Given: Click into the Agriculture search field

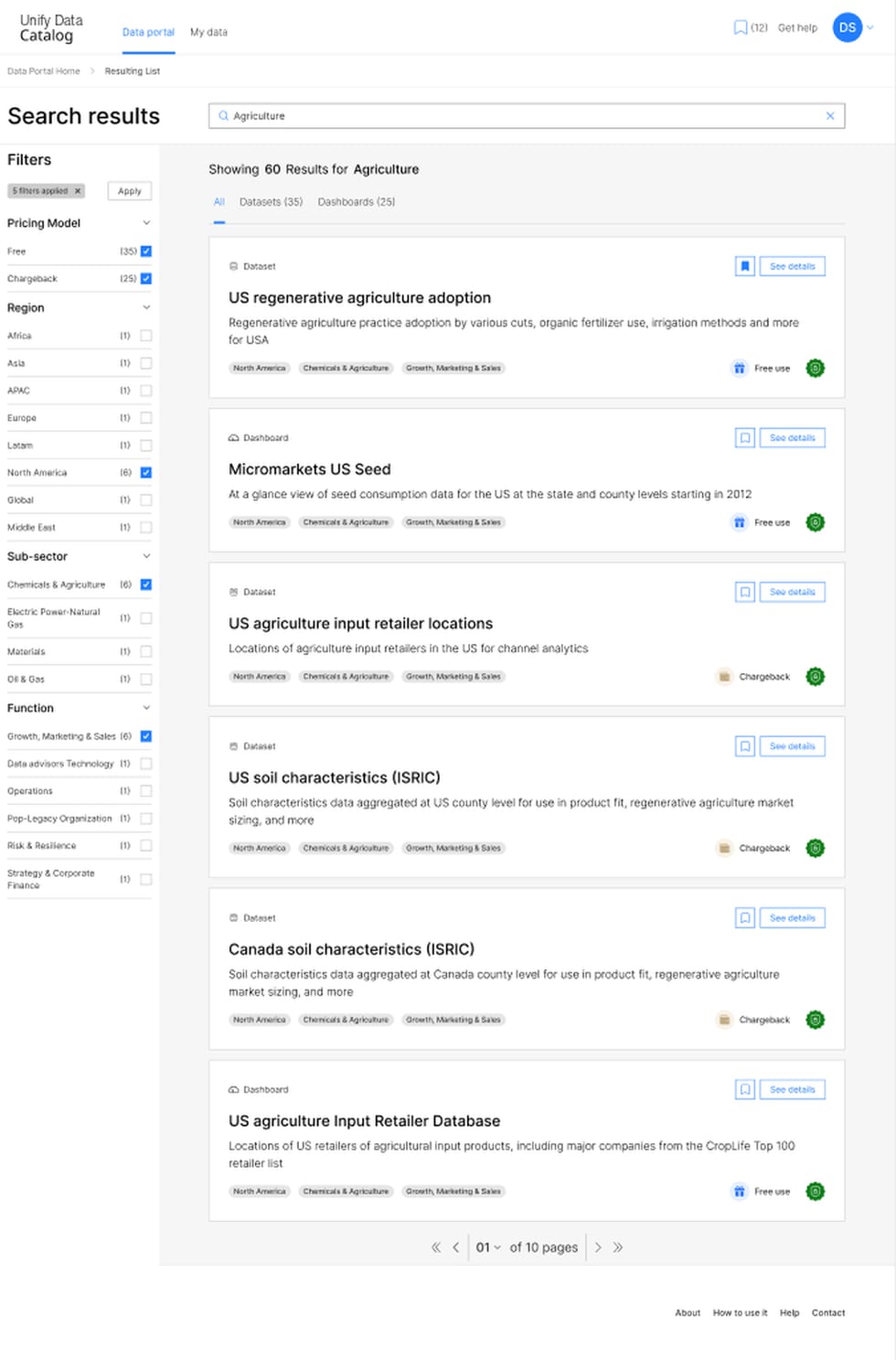Looking at the screenshot, I should 527,116.
